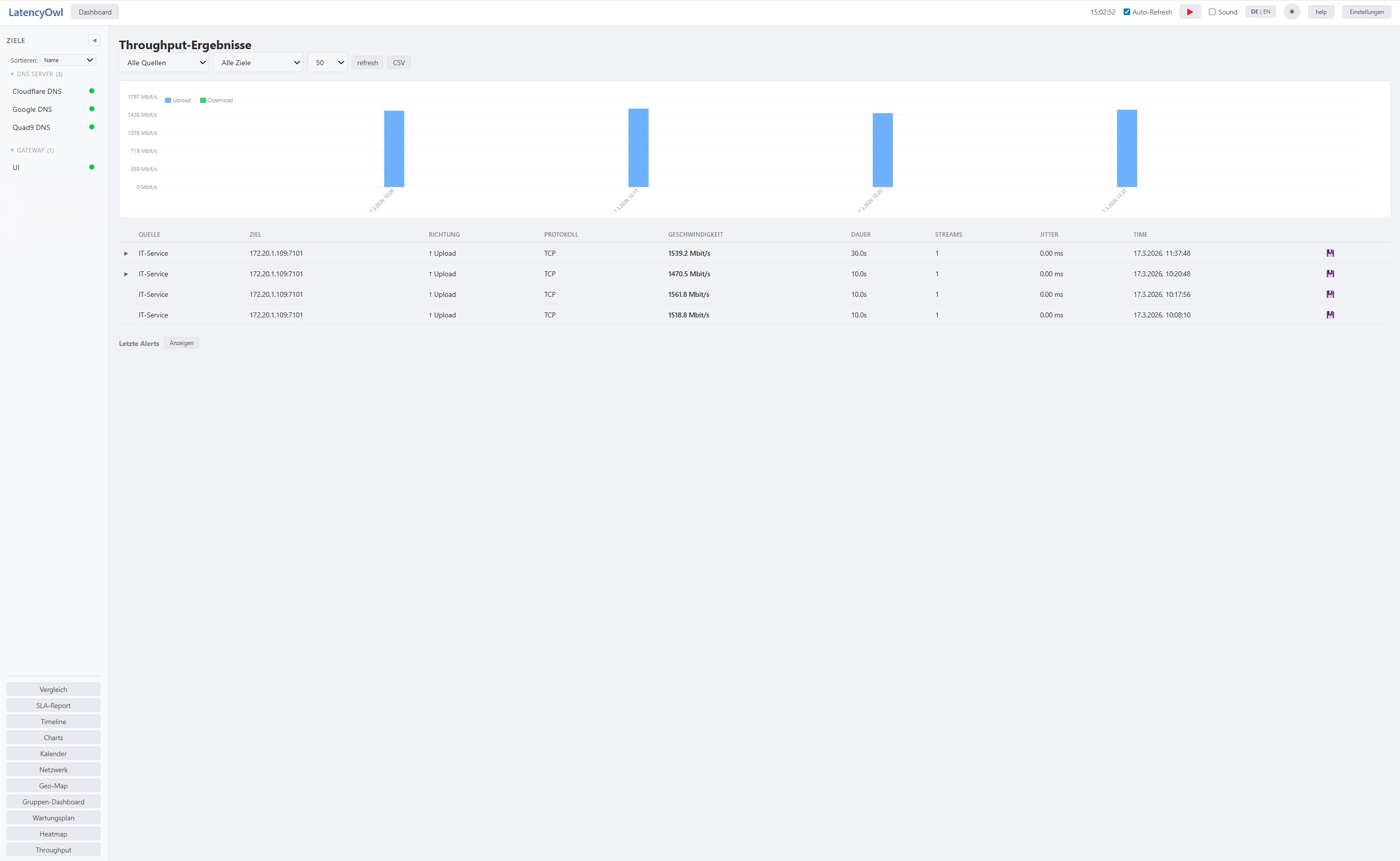Open the Heatmap view from the sidebar
The image size is (1400, 861).
[x=53, y=833]
